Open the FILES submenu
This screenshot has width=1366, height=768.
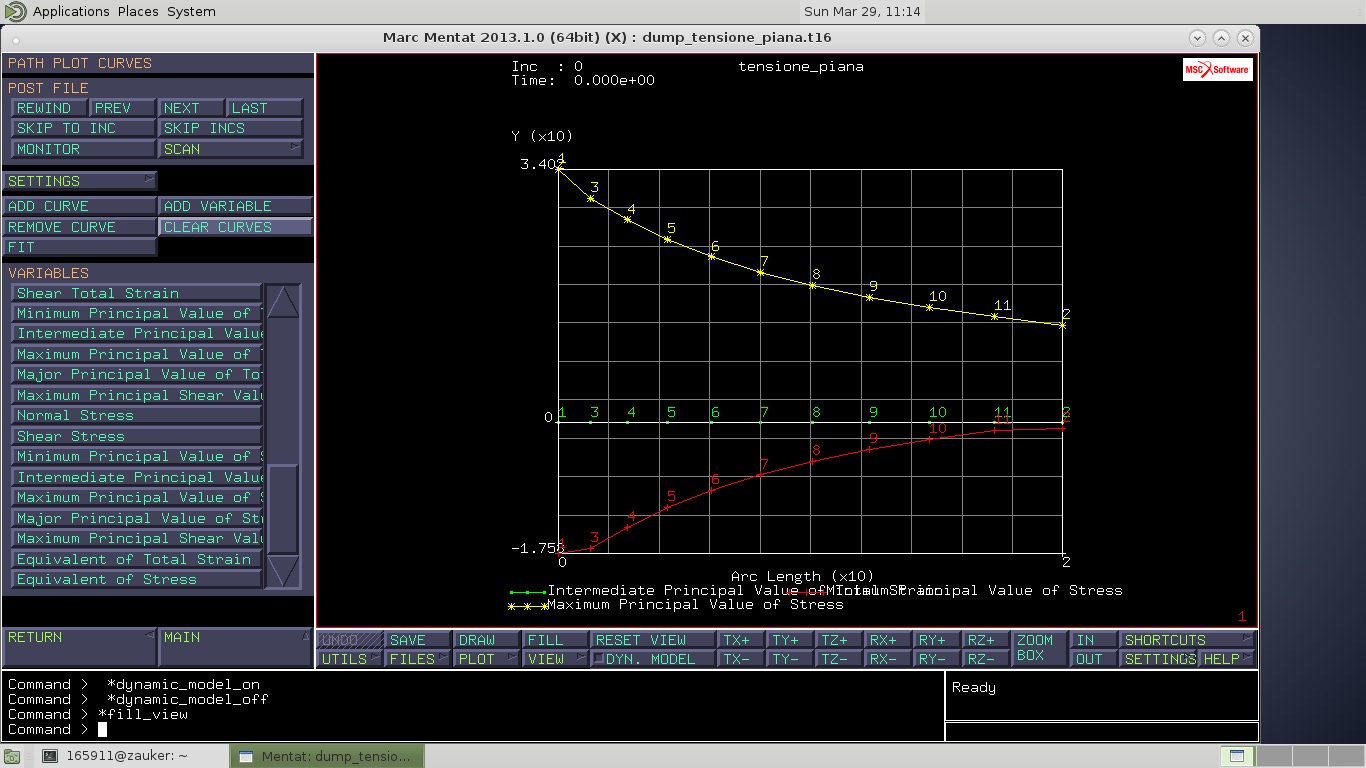pyautogui.click(x=419, y=659)
